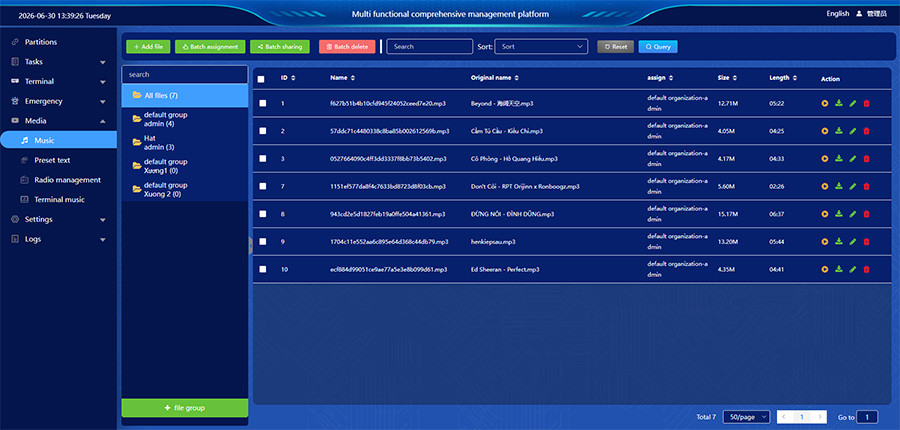Click the Batch sharing button
Image resolution: width=900 pixels, height=430 pixels.
(280, 47)
